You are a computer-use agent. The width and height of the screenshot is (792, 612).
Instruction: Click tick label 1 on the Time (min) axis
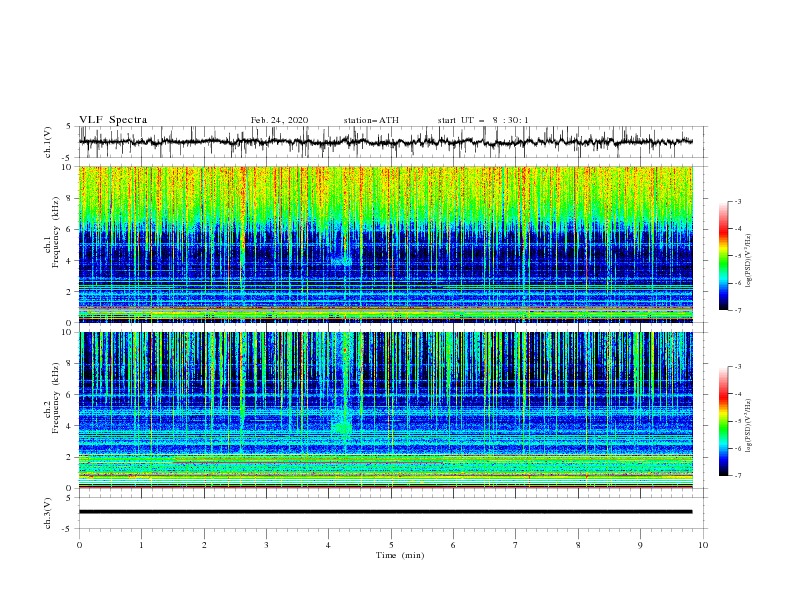141,545
